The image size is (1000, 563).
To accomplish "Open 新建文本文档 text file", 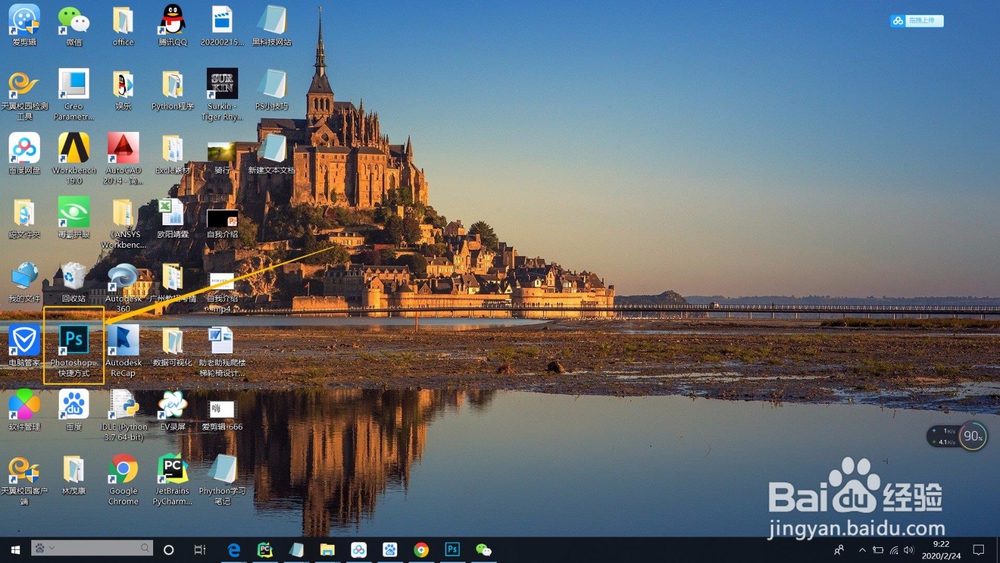I will pyautogui.click(x=272, y=153).
